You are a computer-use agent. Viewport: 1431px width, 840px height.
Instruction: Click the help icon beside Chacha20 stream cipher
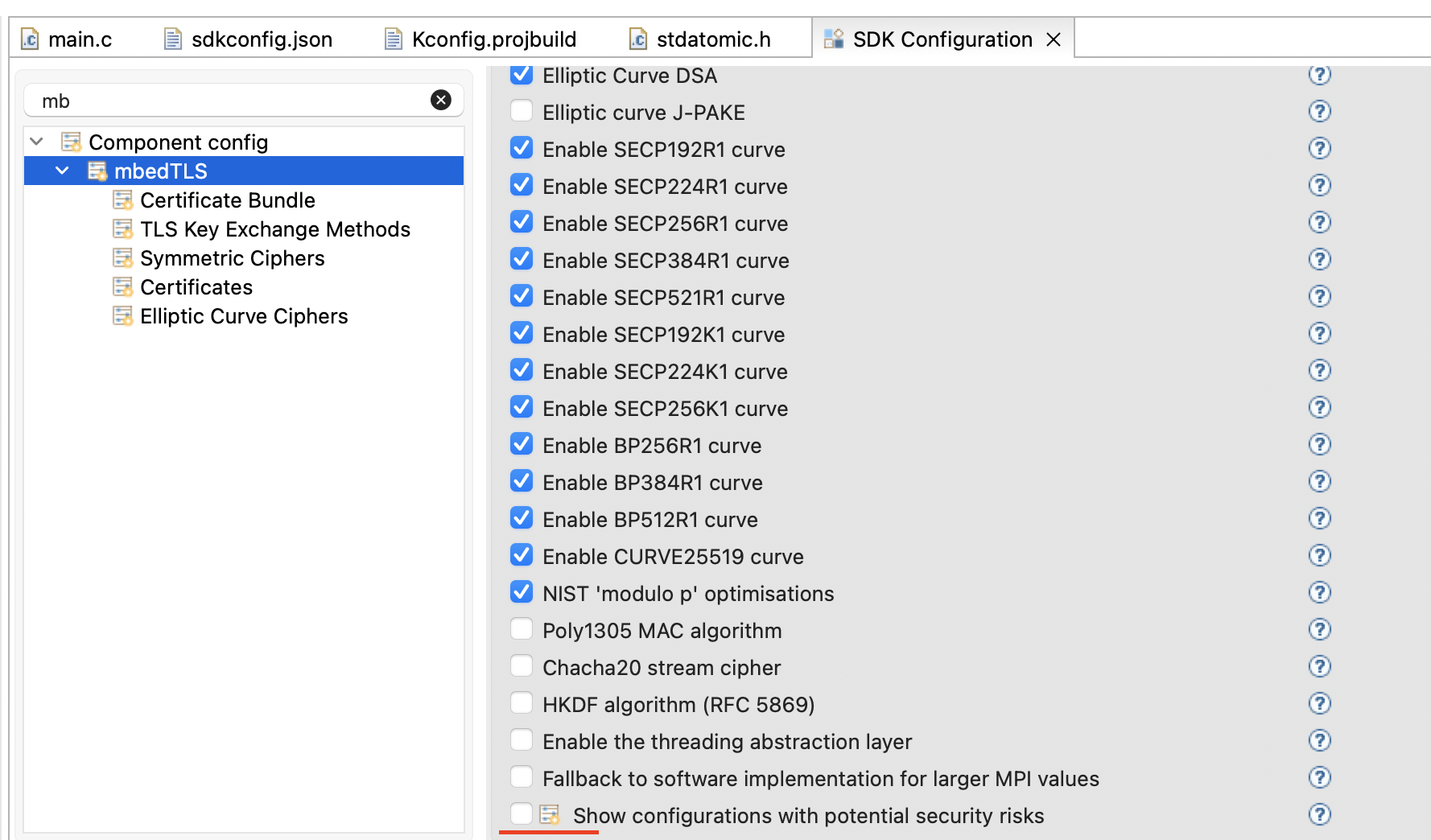click(1320, 666)
